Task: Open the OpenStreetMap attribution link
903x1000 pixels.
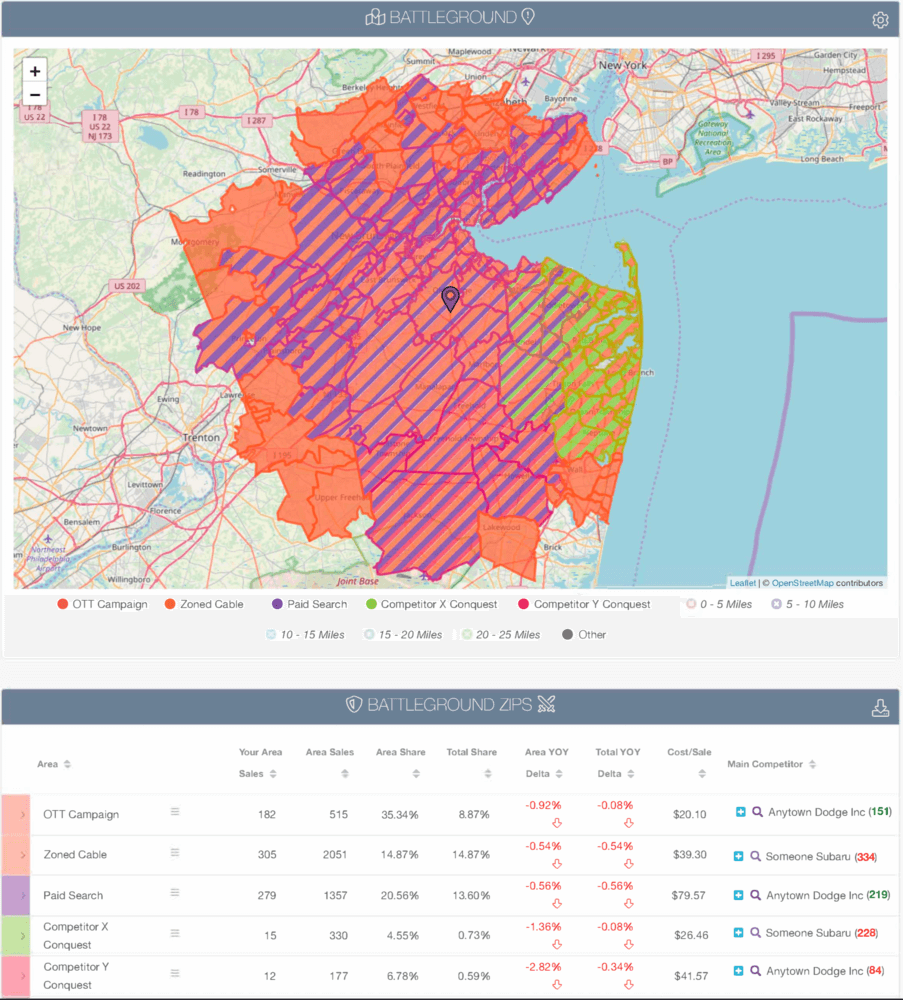Action: [x=801, y=583]
